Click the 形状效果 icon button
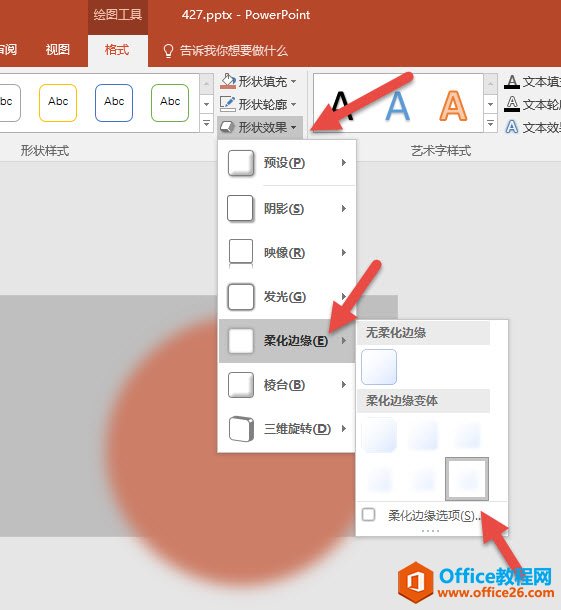561x610 pixels. pos(227,127)
